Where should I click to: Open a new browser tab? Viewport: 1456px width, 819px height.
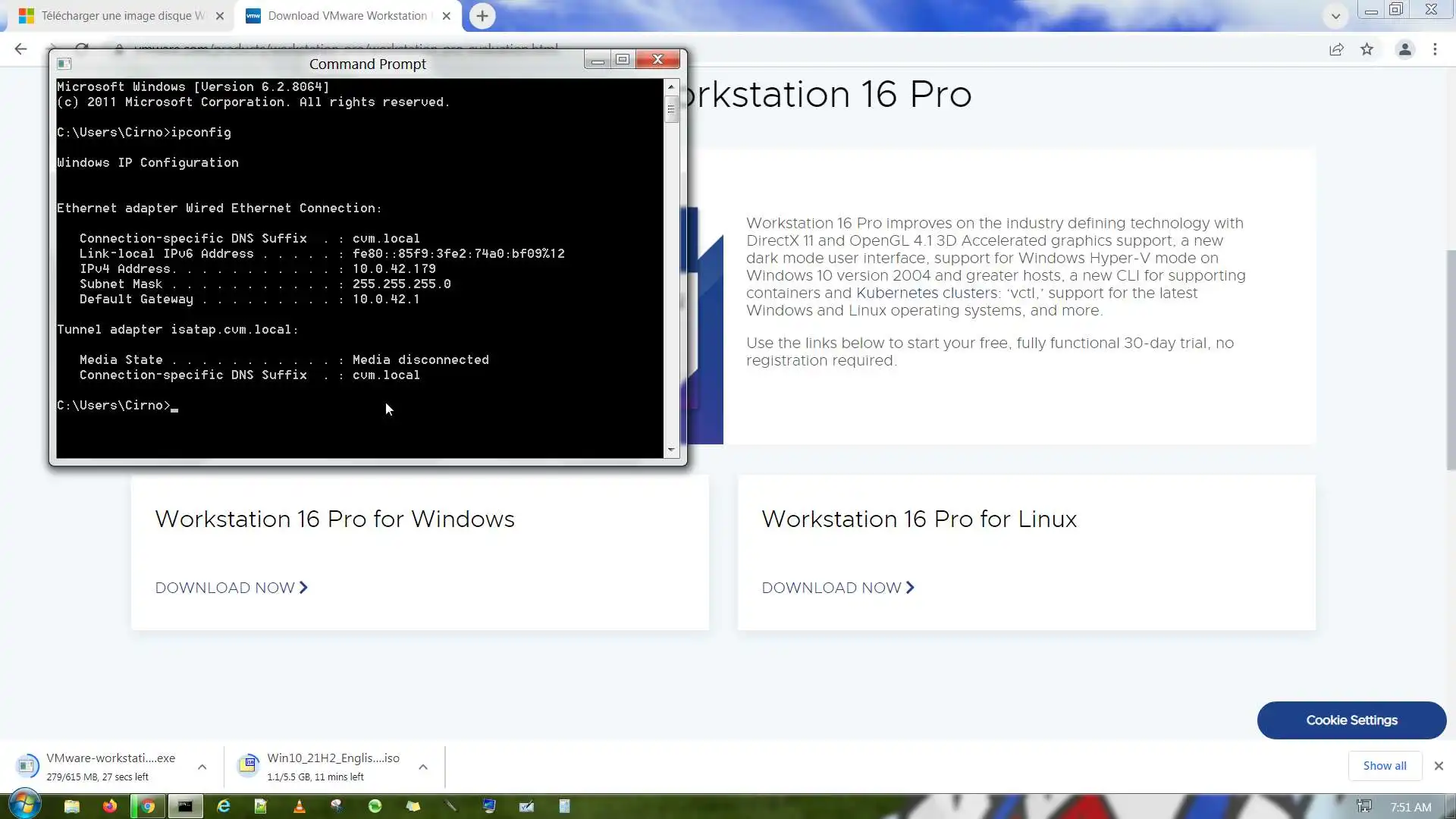point(482,15)
